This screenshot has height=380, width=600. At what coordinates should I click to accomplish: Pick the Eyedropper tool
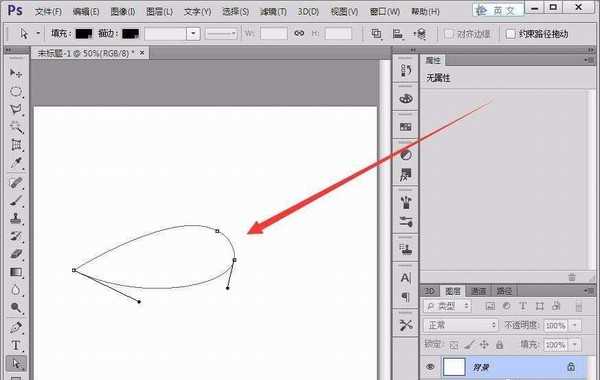16,163
